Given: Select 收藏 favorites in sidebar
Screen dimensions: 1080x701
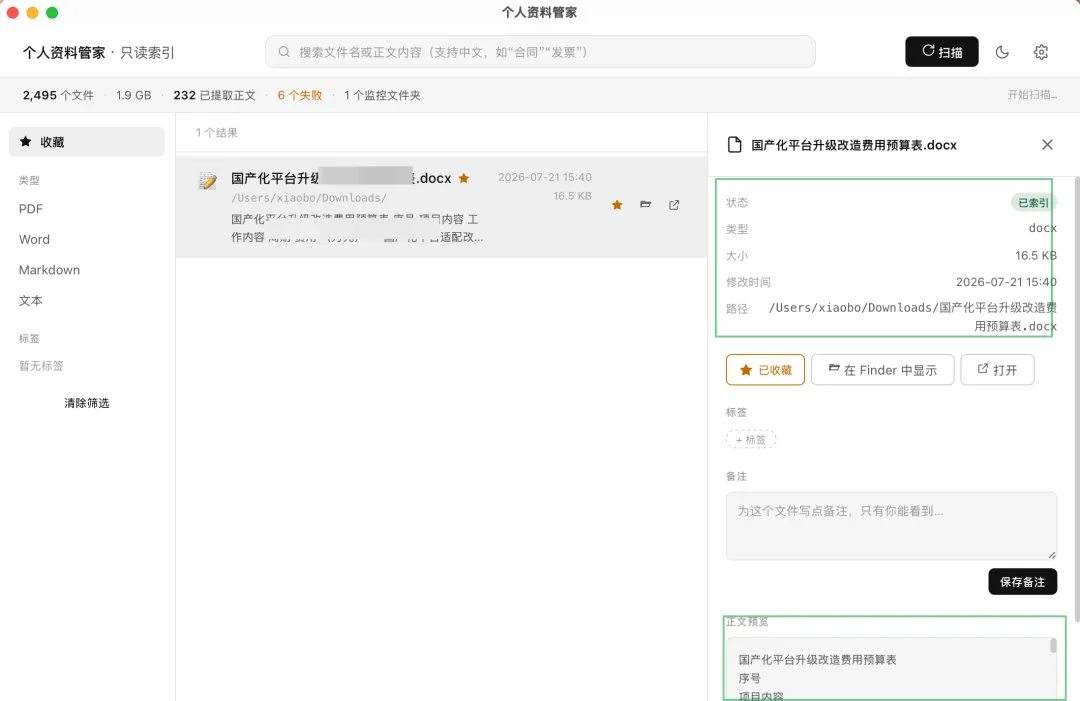Looking at the screenshot, I should pos(87,141).
